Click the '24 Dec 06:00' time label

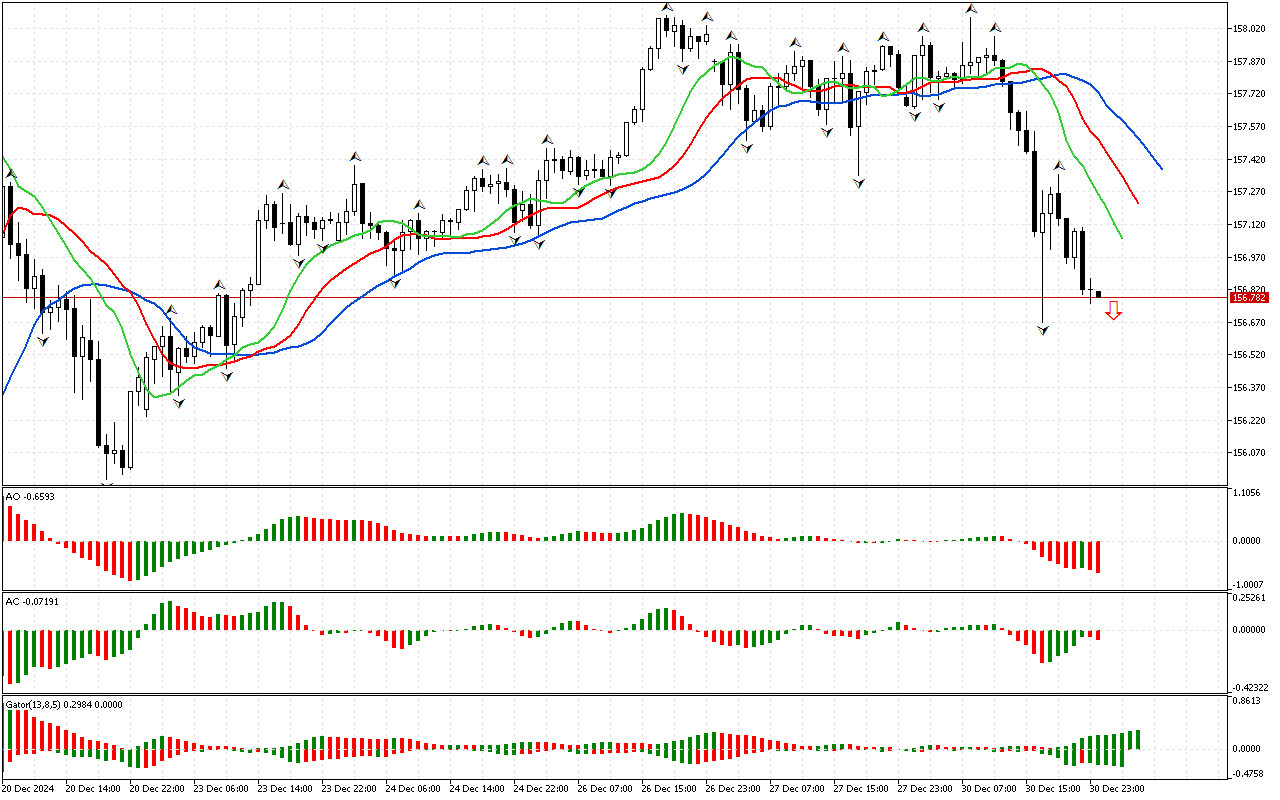click(414, 789)
